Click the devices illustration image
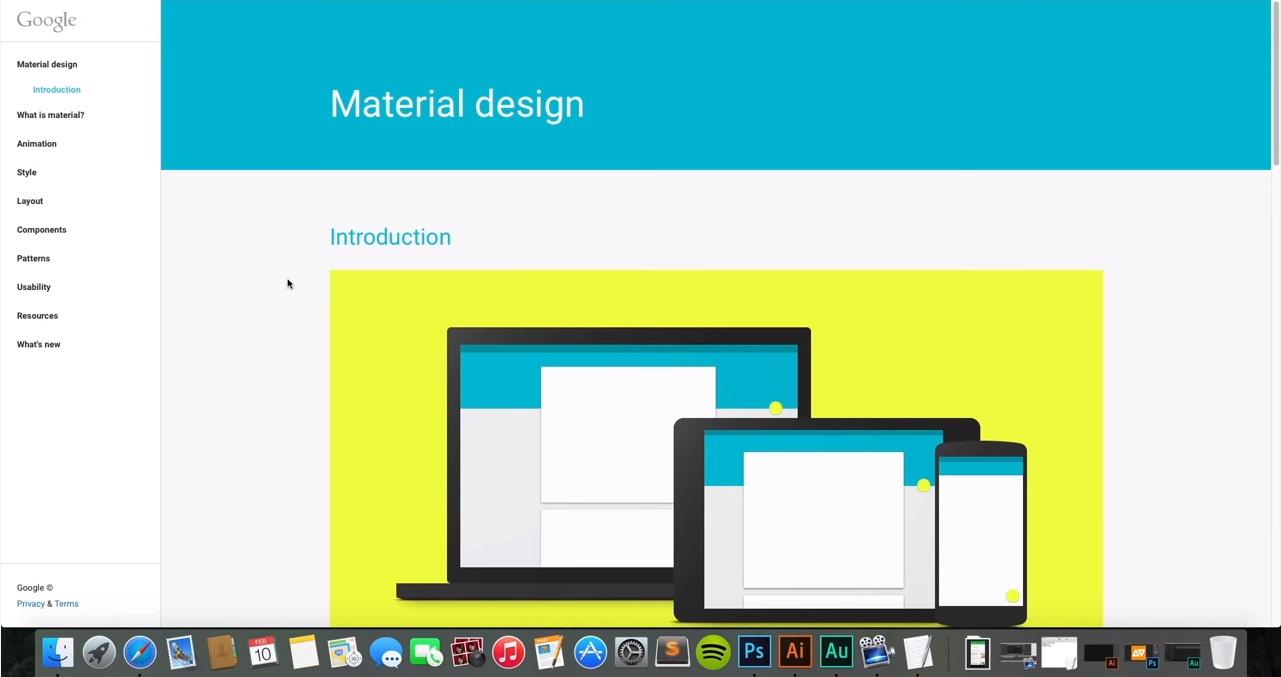This screenshot has height=677, width=1281. pyautogui.click(x=716, y=448)
